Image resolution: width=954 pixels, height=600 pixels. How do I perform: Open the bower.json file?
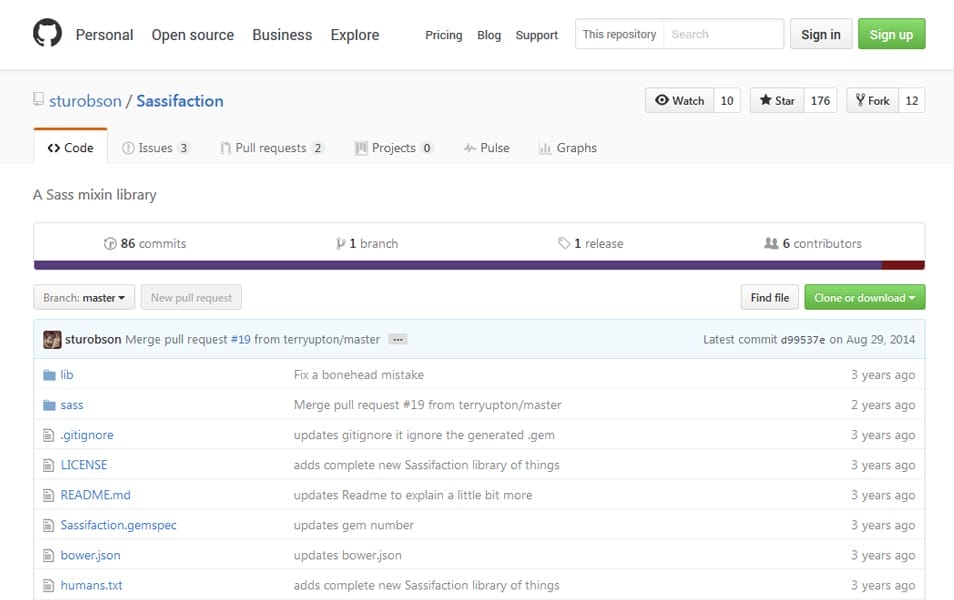tap(91, 556)
